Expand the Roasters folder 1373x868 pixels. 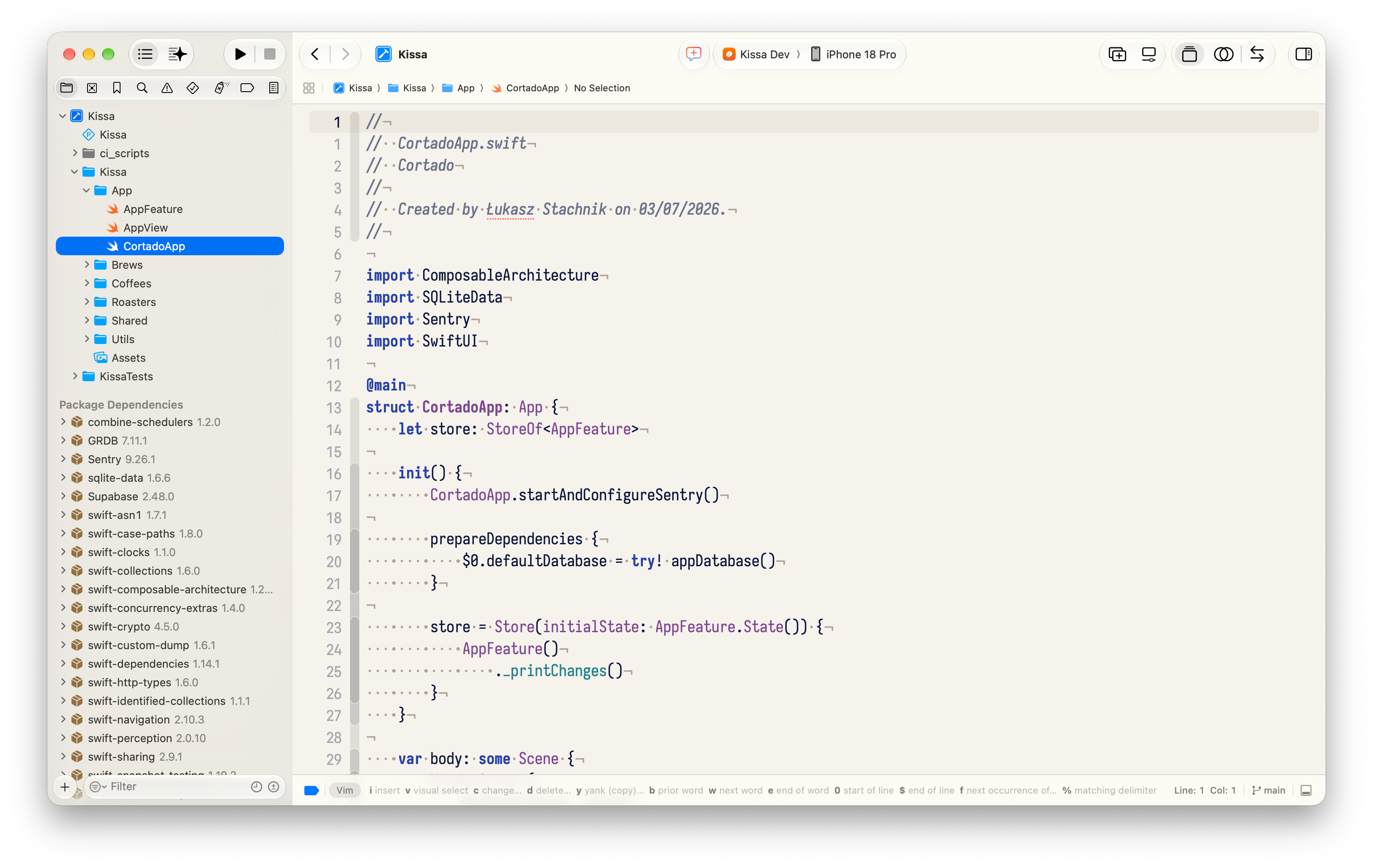[x=87, y=301]
